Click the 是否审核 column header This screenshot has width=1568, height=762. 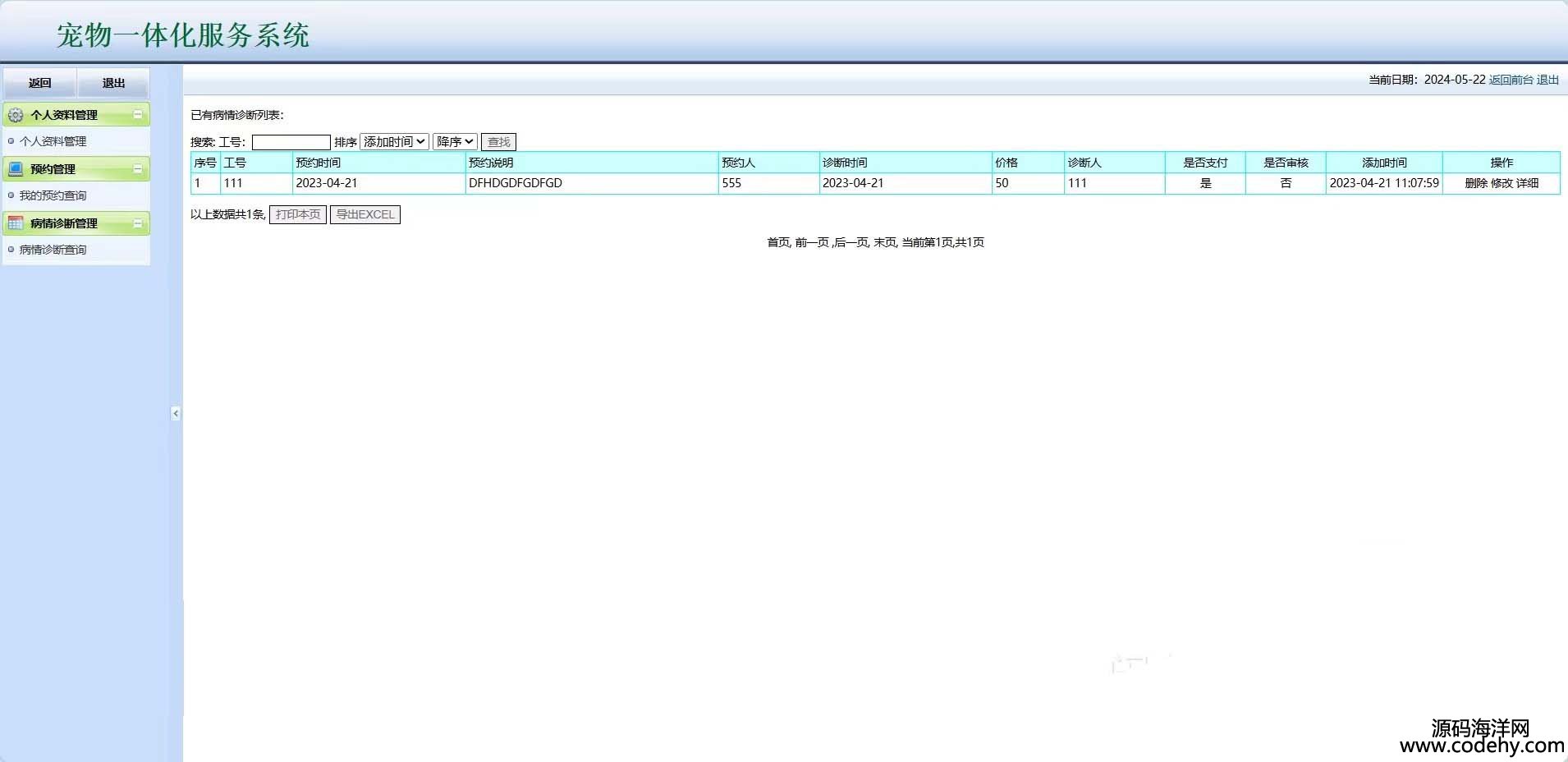[x=1286, y=163]
